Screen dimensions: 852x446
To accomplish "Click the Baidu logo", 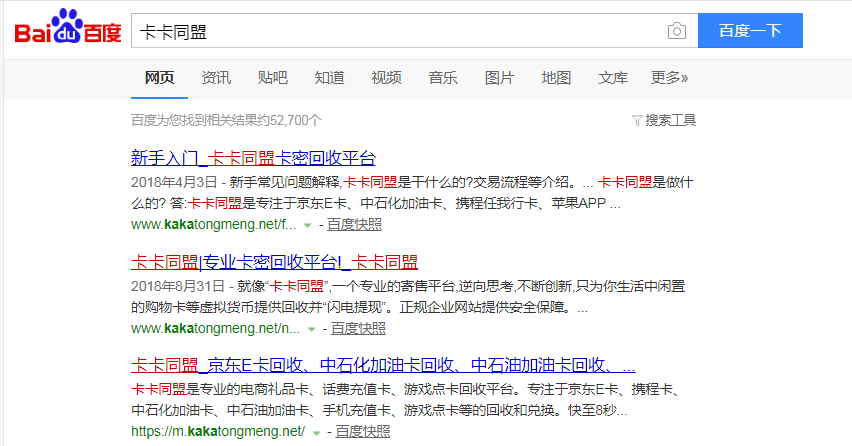I will tap(68, 27).
